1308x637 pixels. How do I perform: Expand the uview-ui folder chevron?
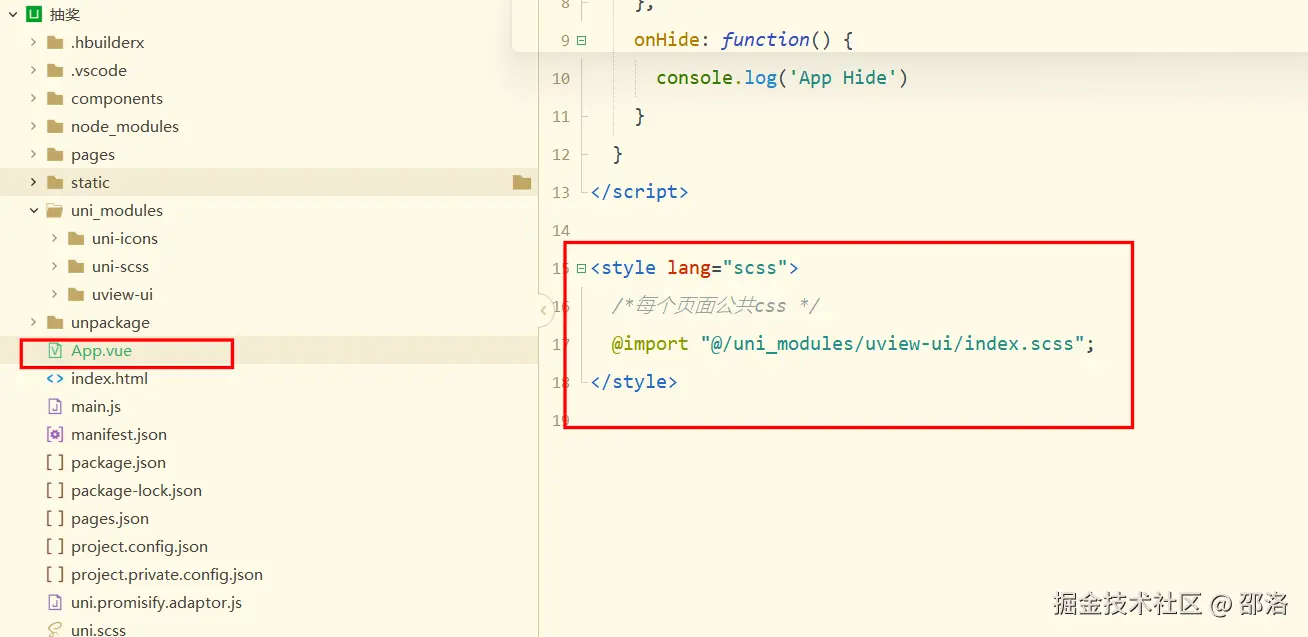(54, 295)
